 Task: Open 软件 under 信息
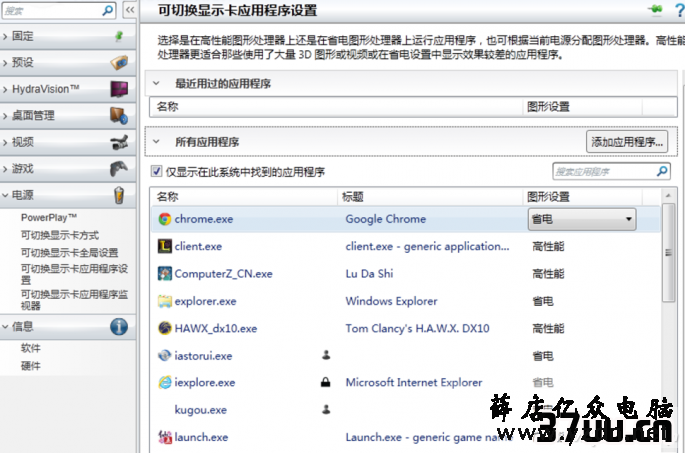coord(31,348)
